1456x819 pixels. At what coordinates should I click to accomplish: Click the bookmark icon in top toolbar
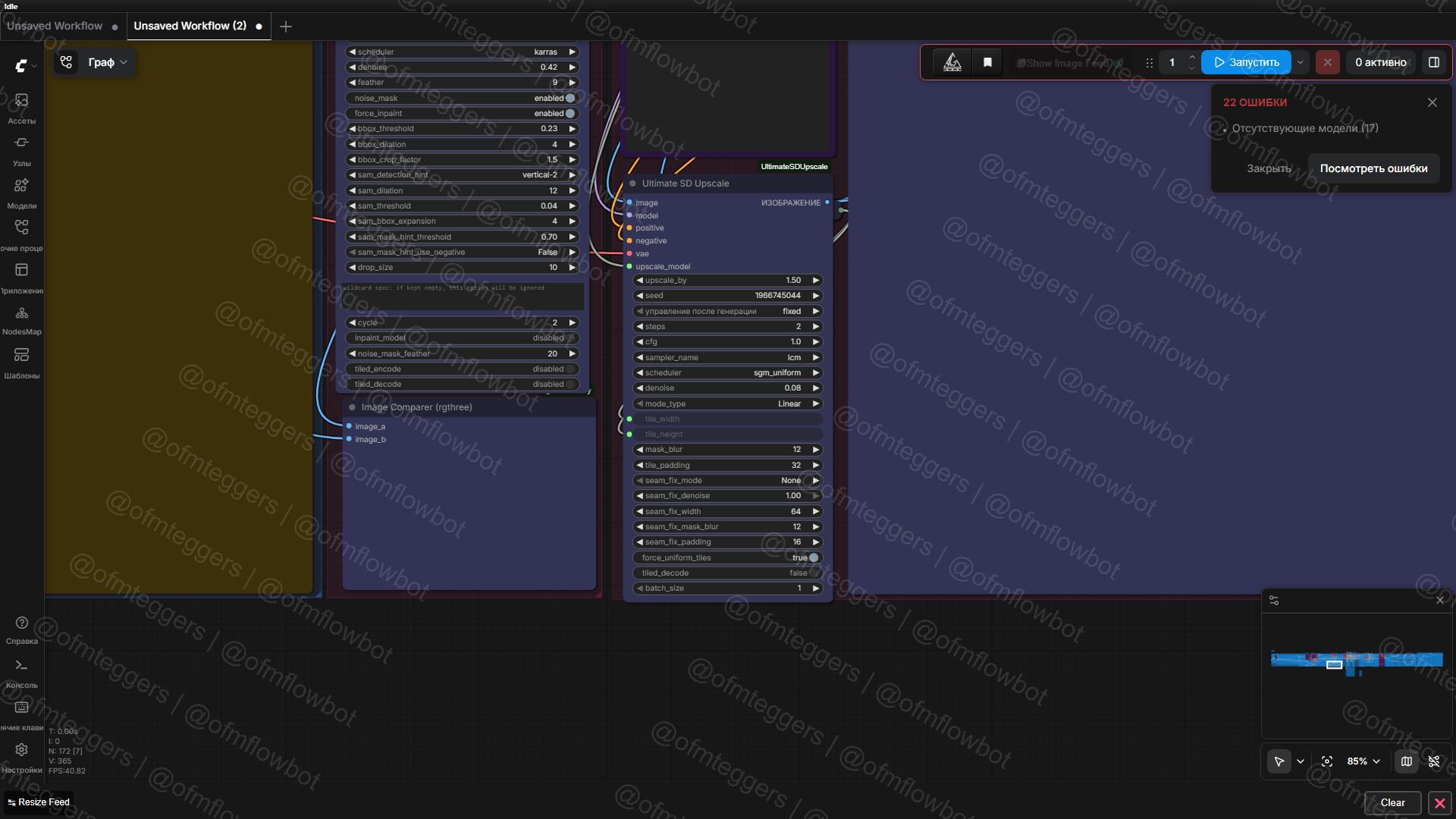987,62
